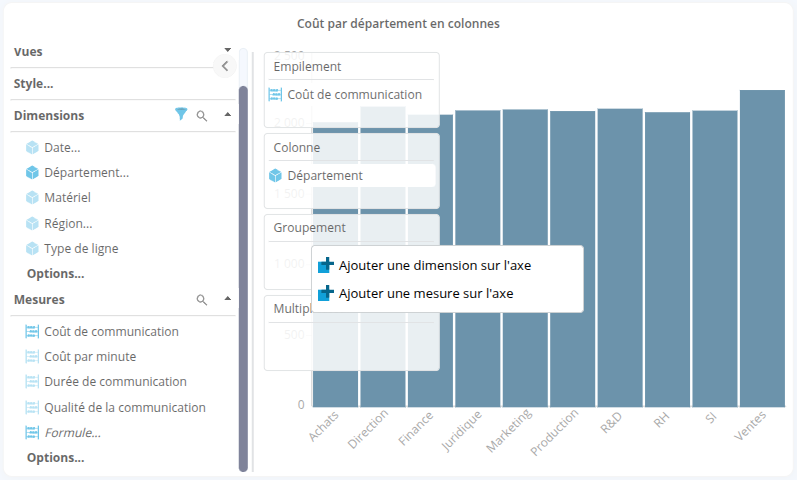Click the filter icon in Dimensions header
Screen dimensions: 797x480
click(x=181, y=115)
